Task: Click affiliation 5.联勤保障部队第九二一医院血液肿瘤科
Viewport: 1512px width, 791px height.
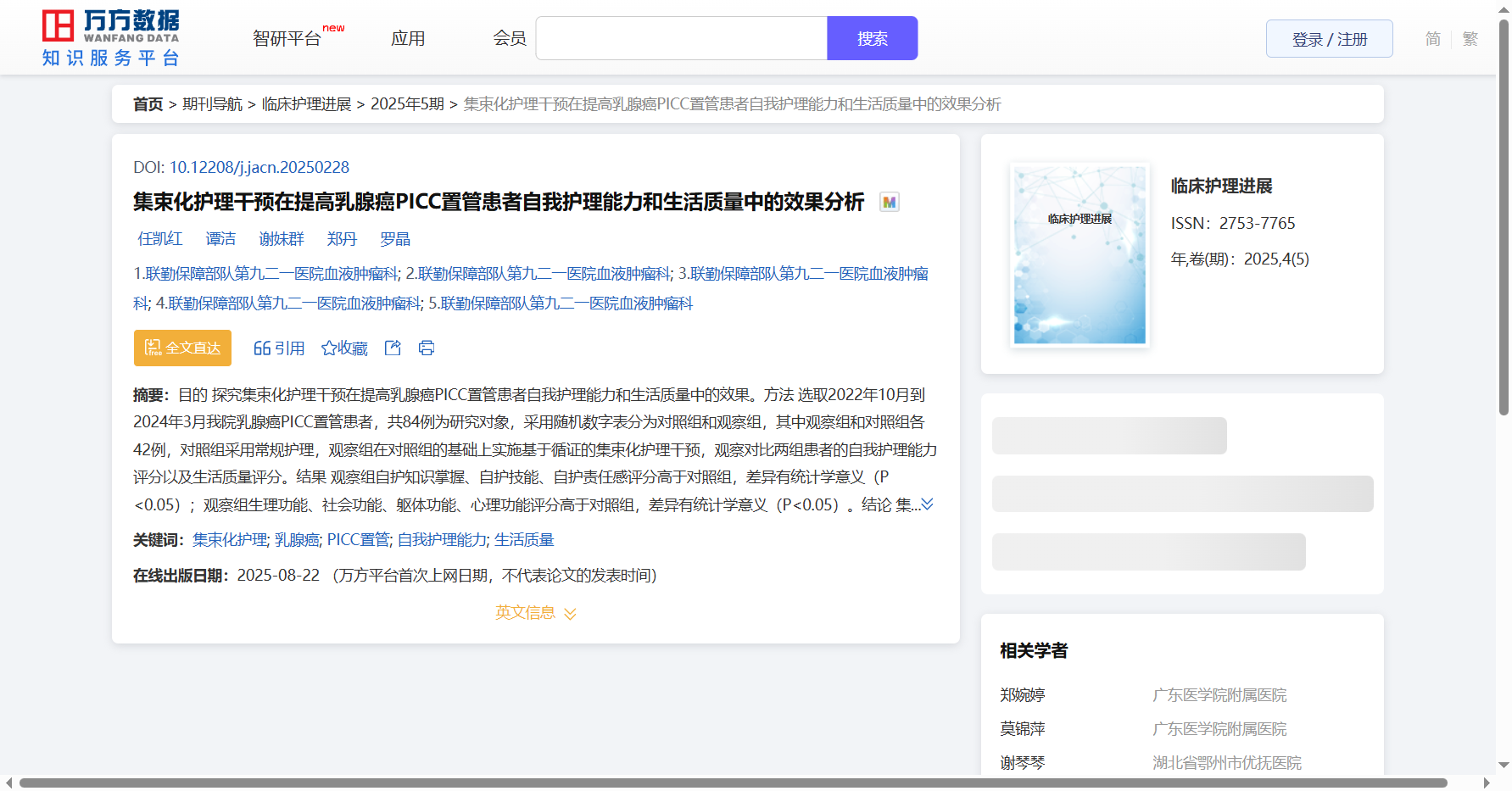Action: coord(561,304)
